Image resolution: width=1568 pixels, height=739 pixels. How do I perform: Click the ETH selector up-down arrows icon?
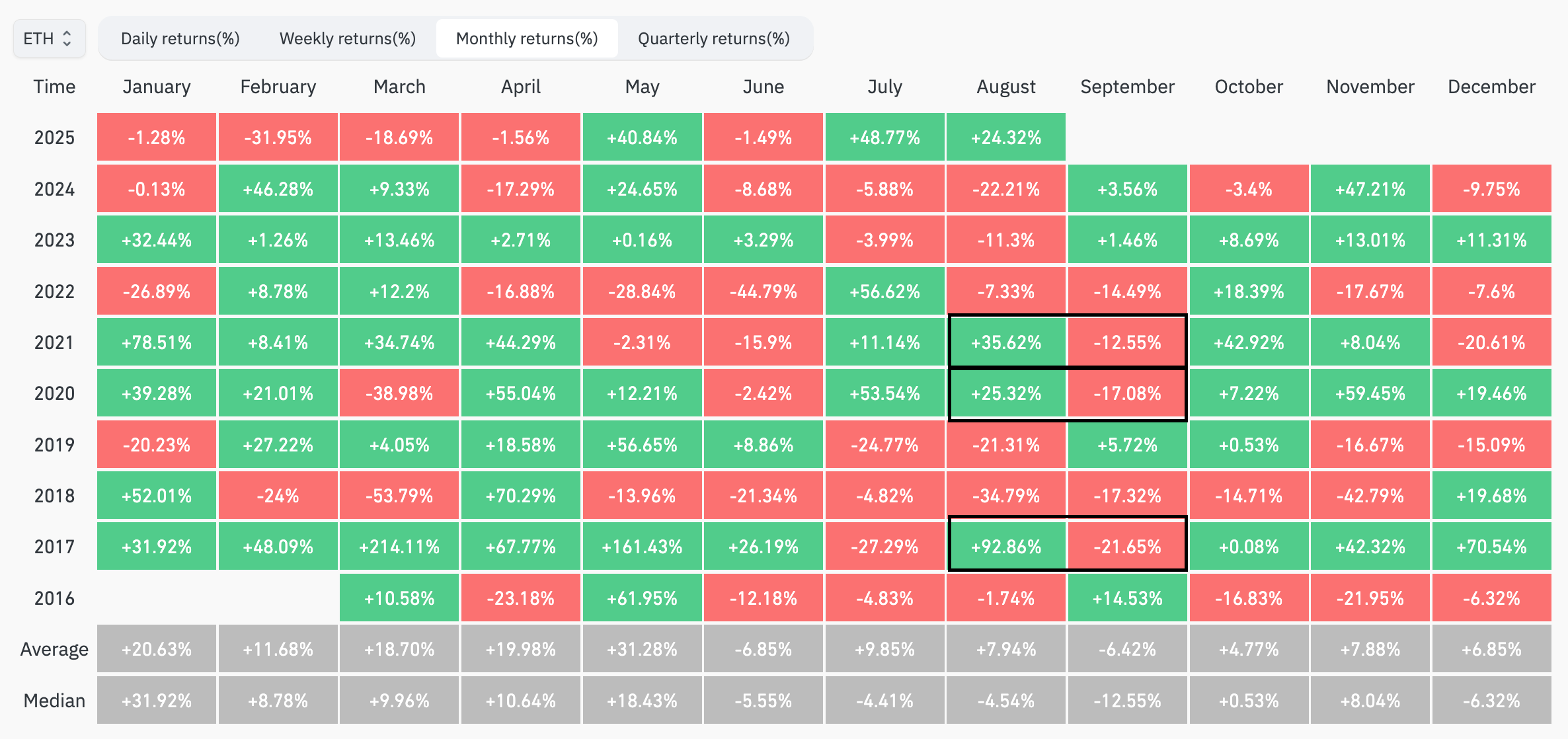(67, 38)
